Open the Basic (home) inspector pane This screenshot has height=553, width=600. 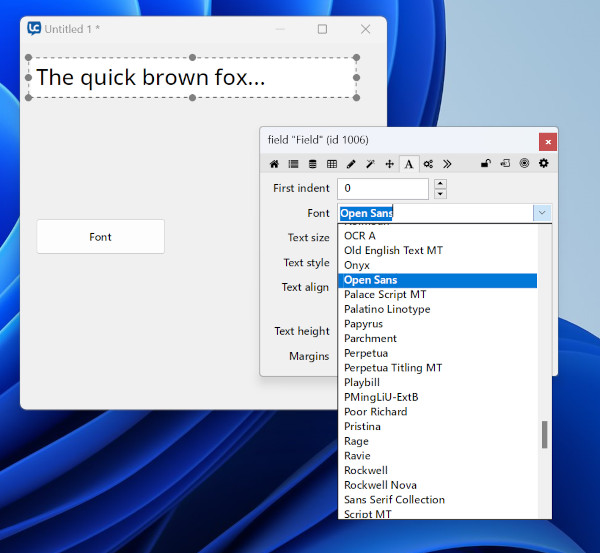pos(274,164)
